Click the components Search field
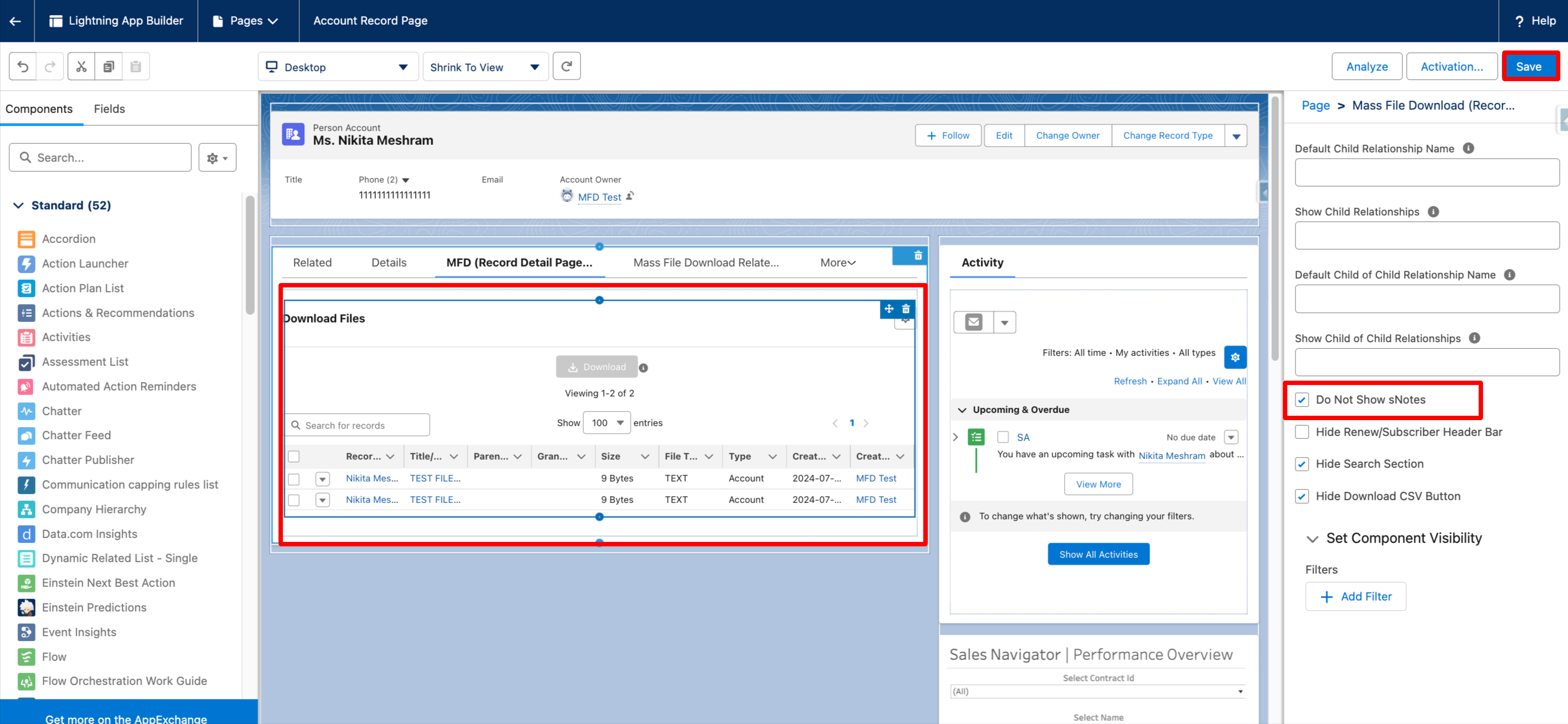 [100, 158]
